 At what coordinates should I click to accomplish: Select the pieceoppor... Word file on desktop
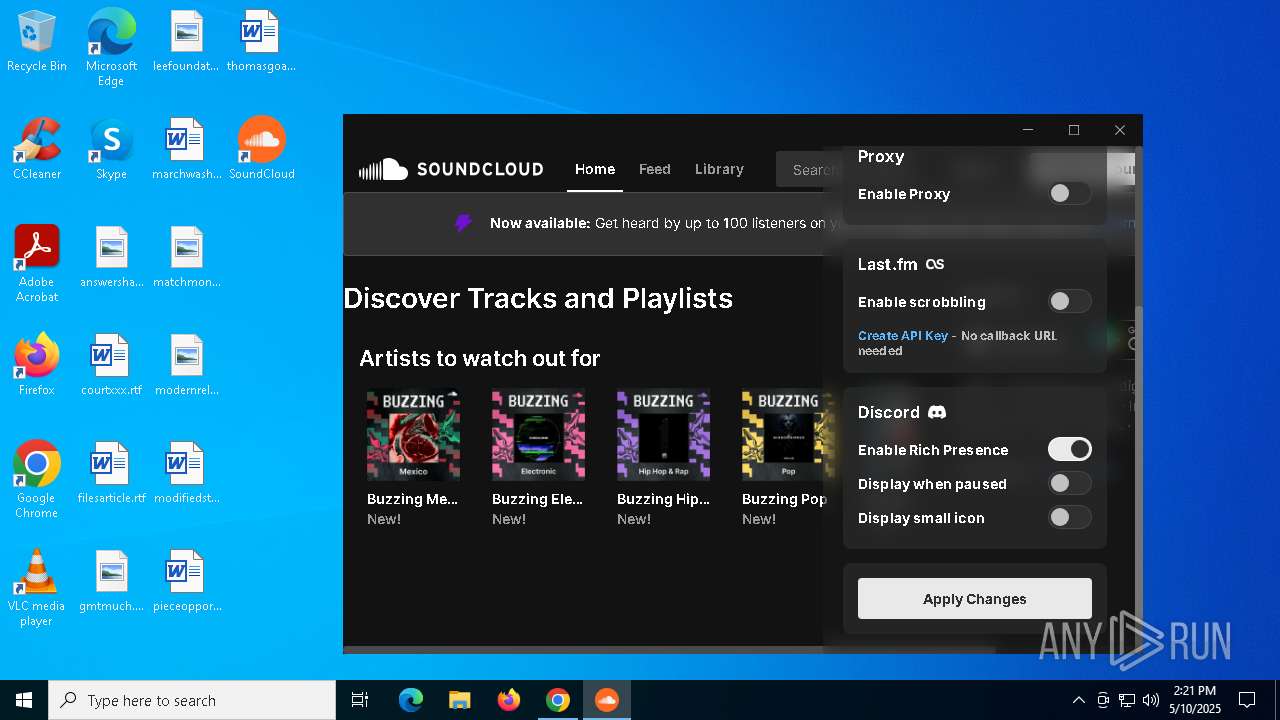click(x=186, y=581)
